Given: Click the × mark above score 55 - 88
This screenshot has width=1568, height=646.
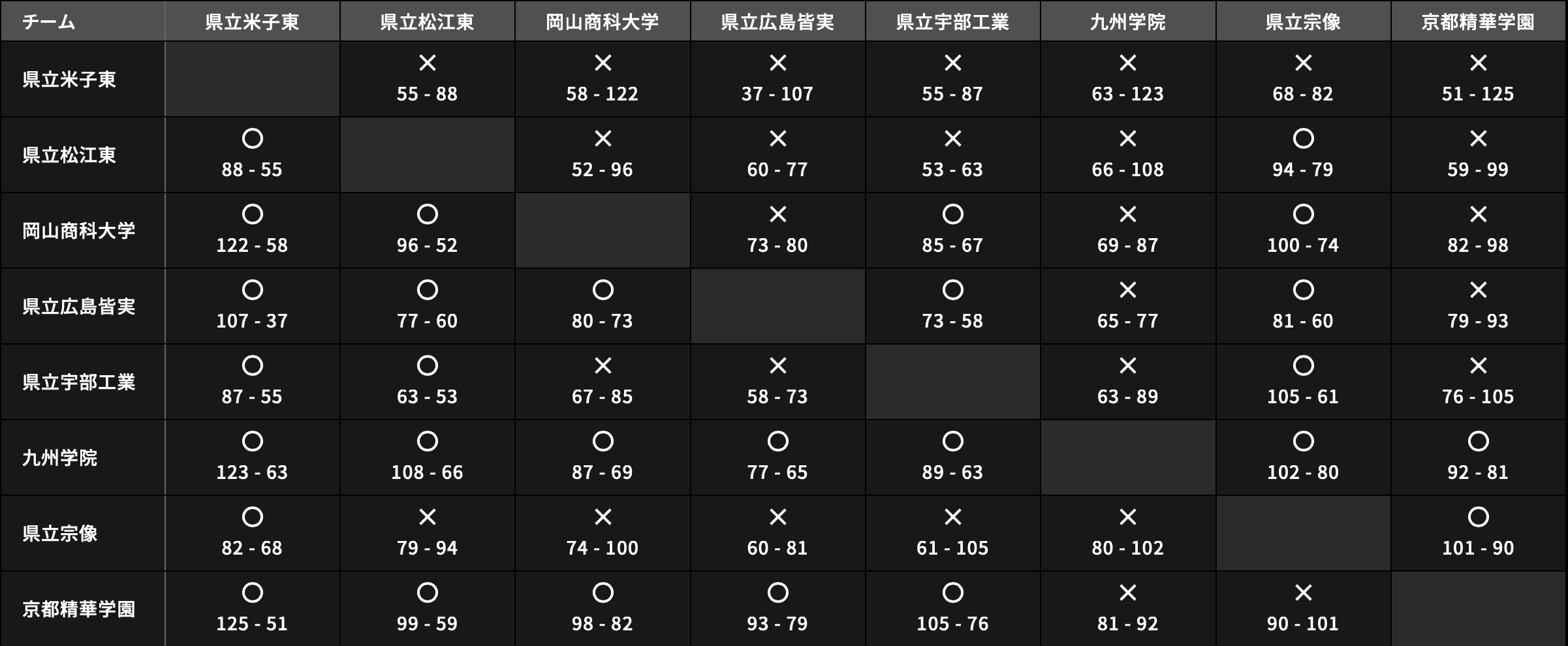Looking at the screenshot, I should 428,63.
